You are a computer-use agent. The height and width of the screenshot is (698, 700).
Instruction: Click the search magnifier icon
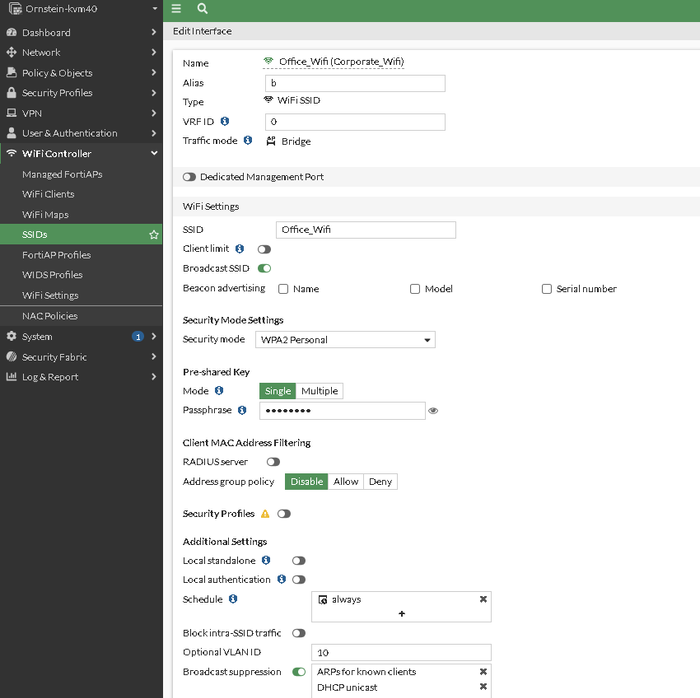(202, 8)
